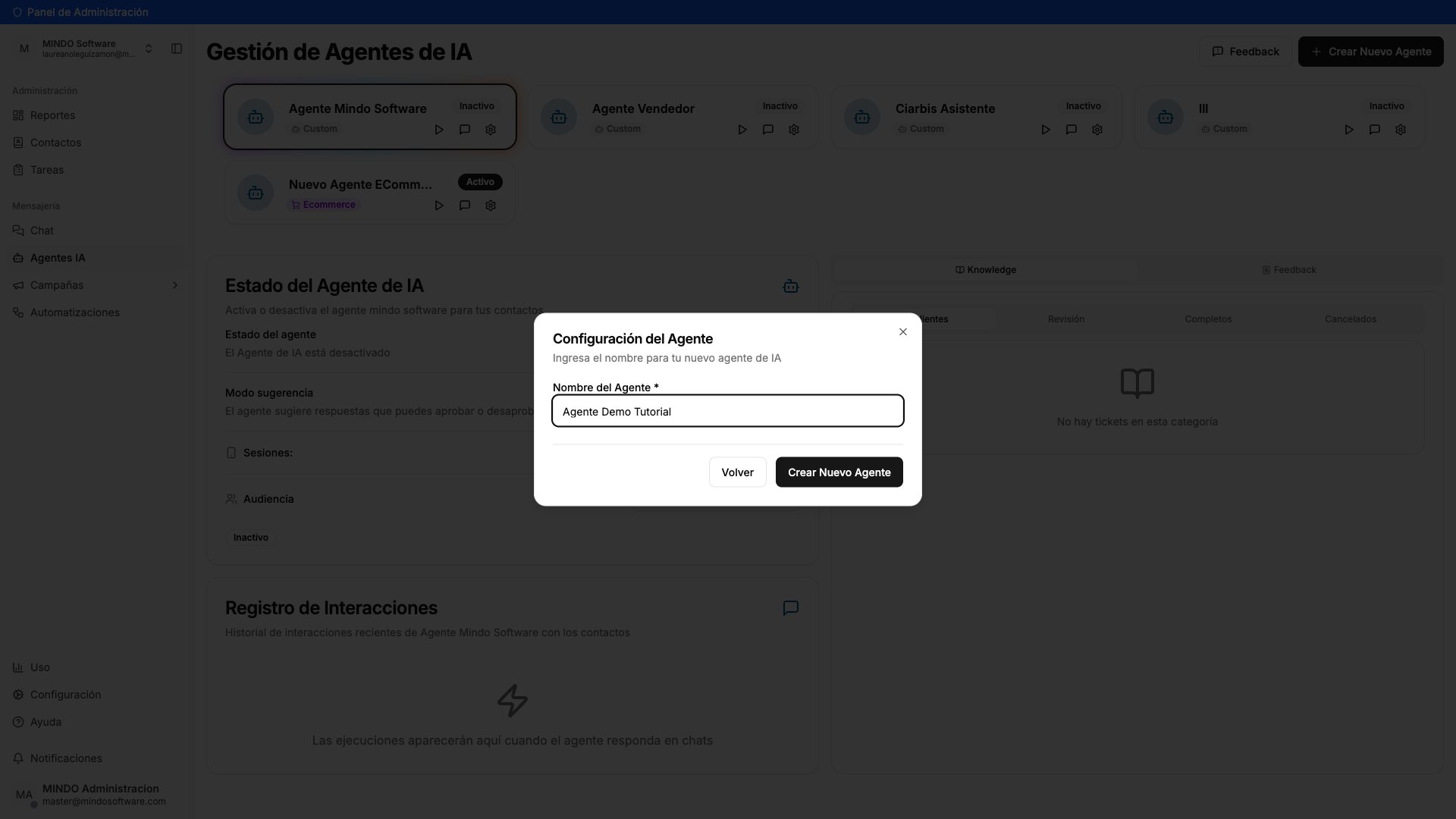Click the Inactivo badge under Audiencia

pyautogui.click(x=250, y=538)
